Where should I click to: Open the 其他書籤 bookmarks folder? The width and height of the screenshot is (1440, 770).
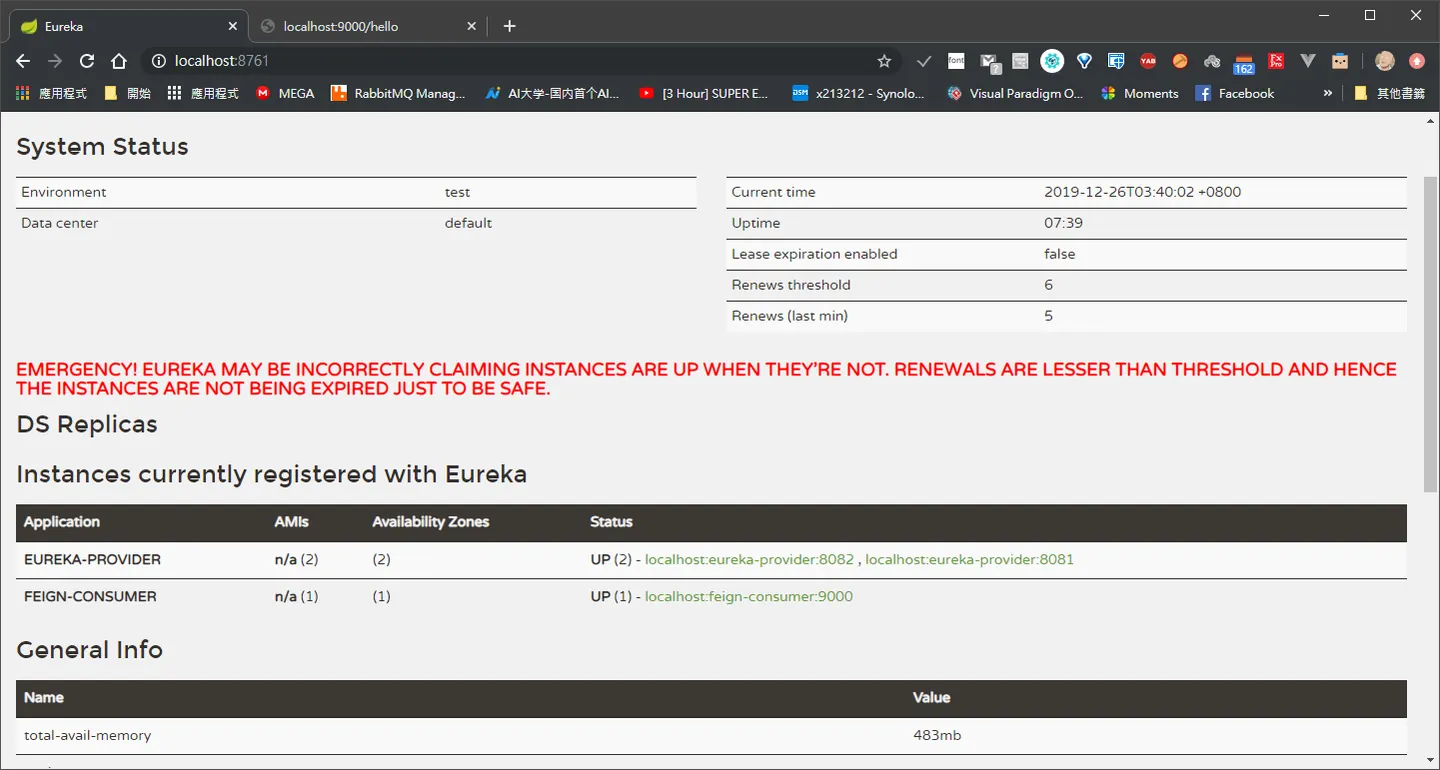click(1389, 93)
